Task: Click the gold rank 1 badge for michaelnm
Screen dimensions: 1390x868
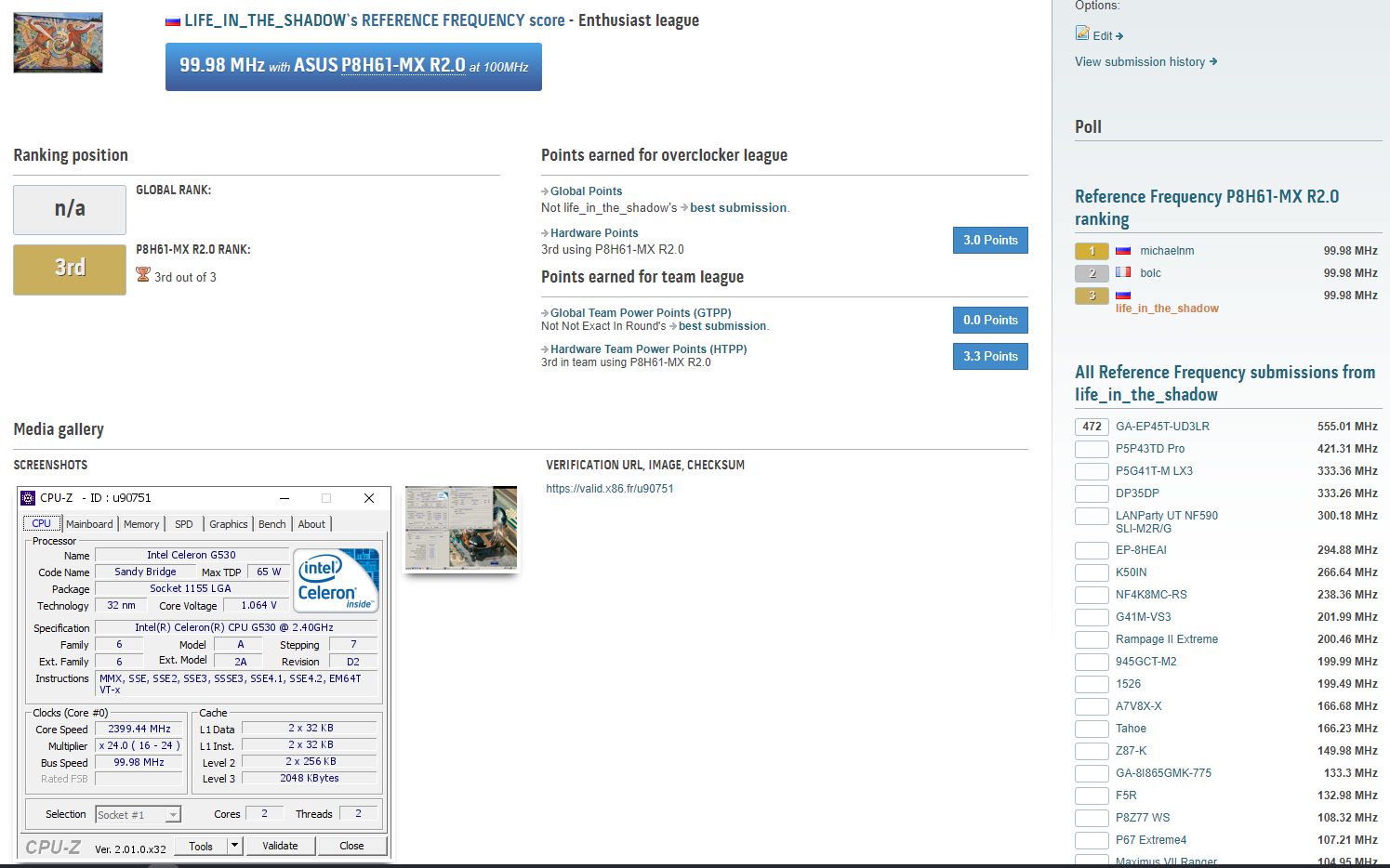Action: [1092, 251]
